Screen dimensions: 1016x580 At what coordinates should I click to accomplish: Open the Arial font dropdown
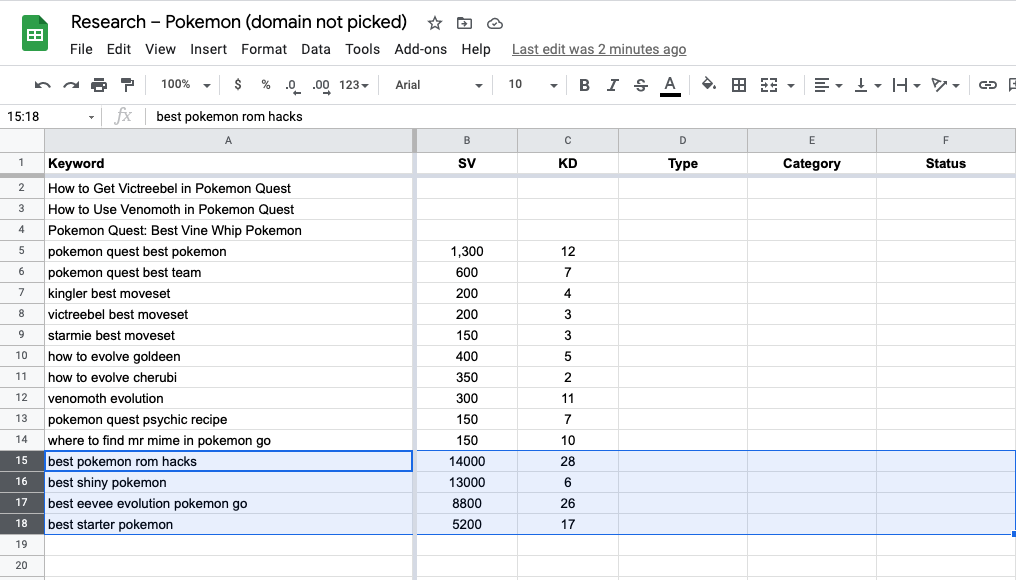tap(439, 85)
